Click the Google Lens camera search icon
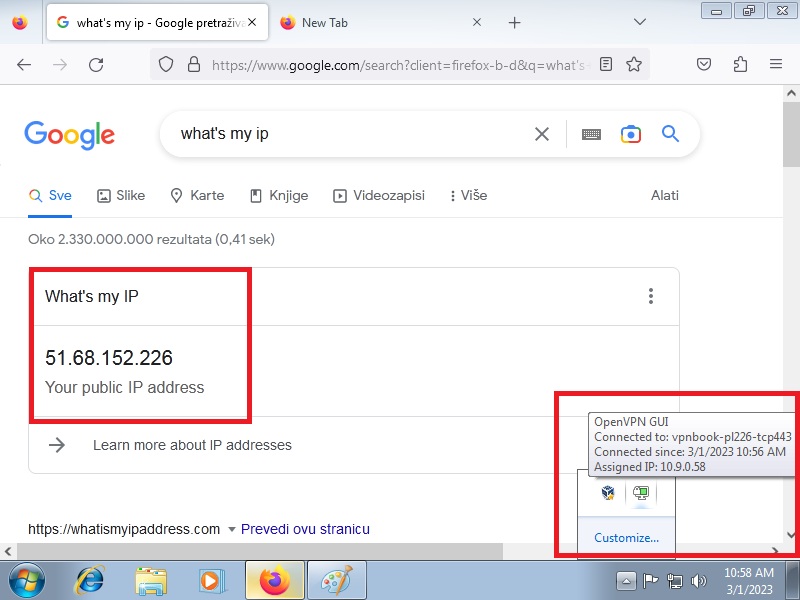The height and width of the screenshot is (600, 800). click(630, 134)
